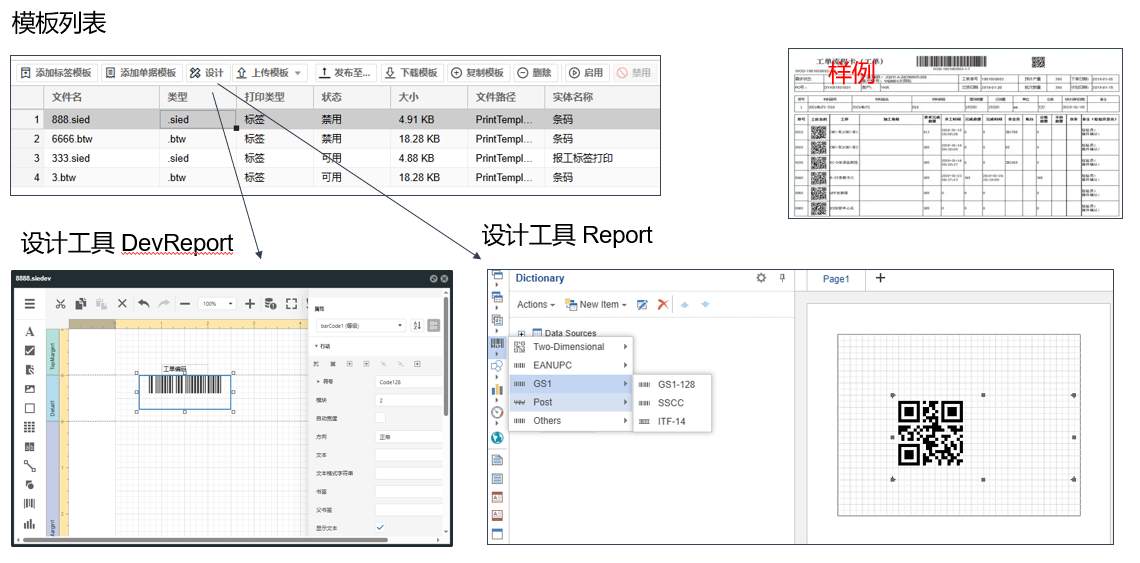Click the 发布至... publish button
The width and height of the screenshot is (1140, 563).
(346, 73)
